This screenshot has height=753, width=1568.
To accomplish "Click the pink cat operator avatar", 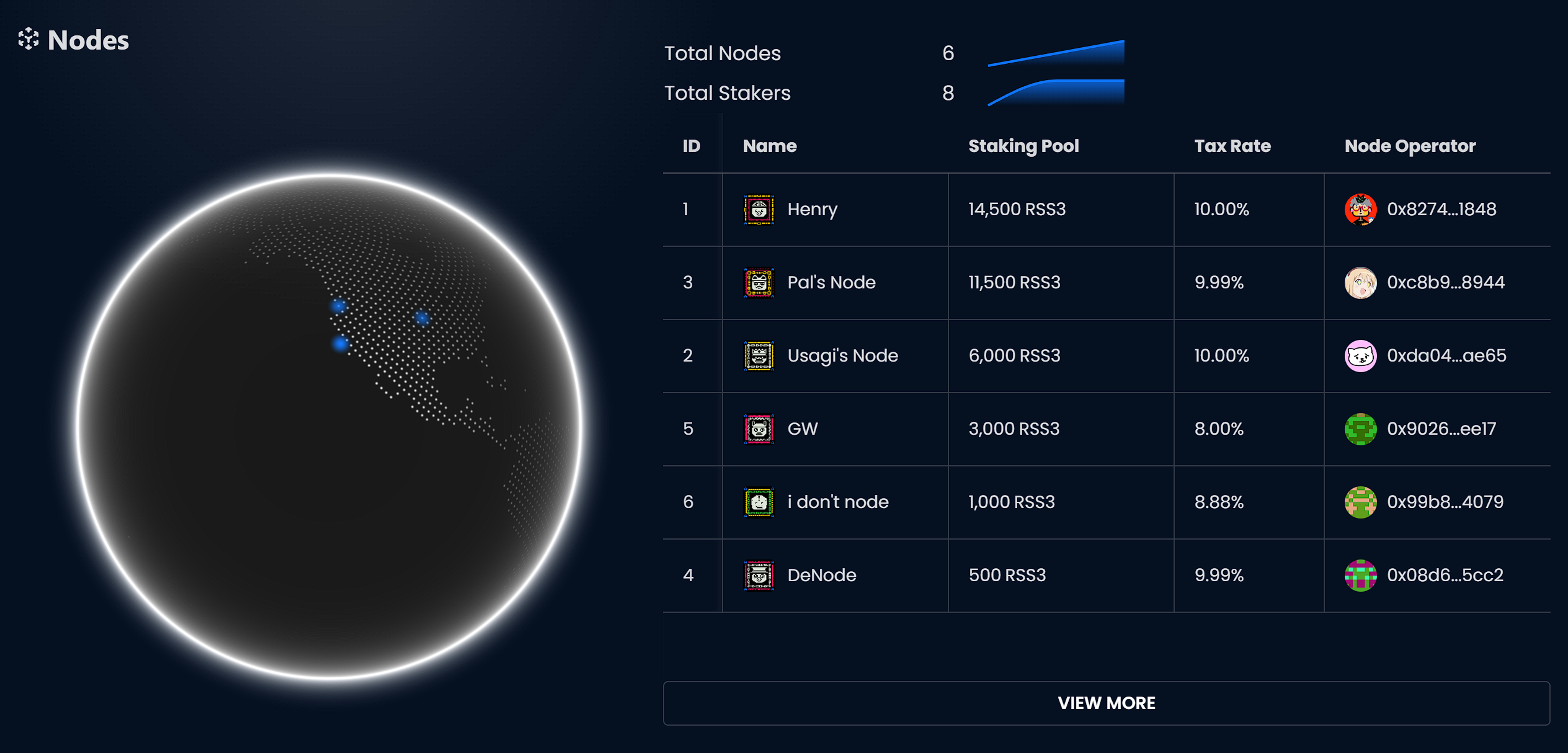I will [1360, 356].
